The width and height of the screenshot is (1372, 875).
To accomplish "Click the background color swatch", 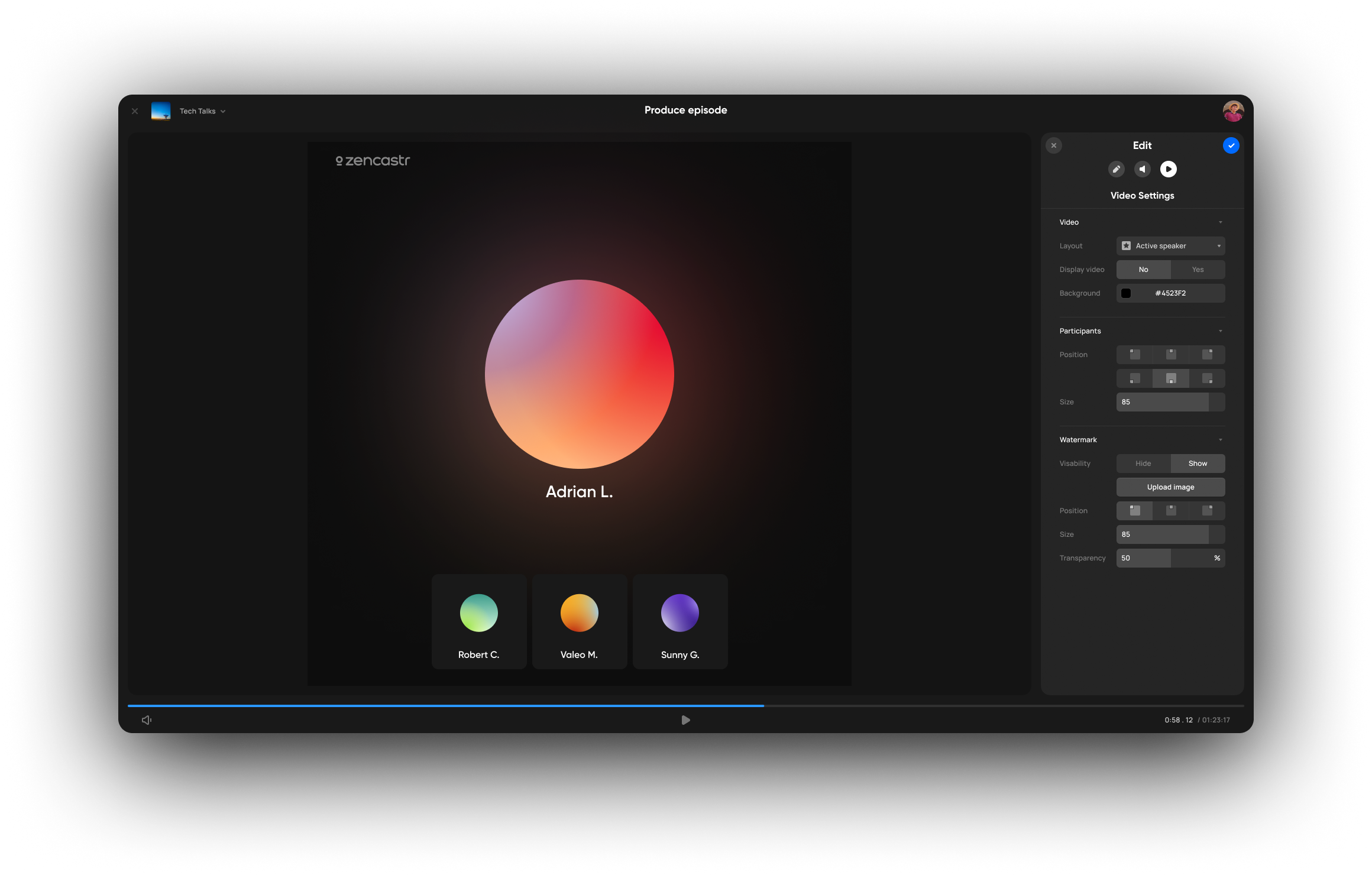I will coord(1126,293).
